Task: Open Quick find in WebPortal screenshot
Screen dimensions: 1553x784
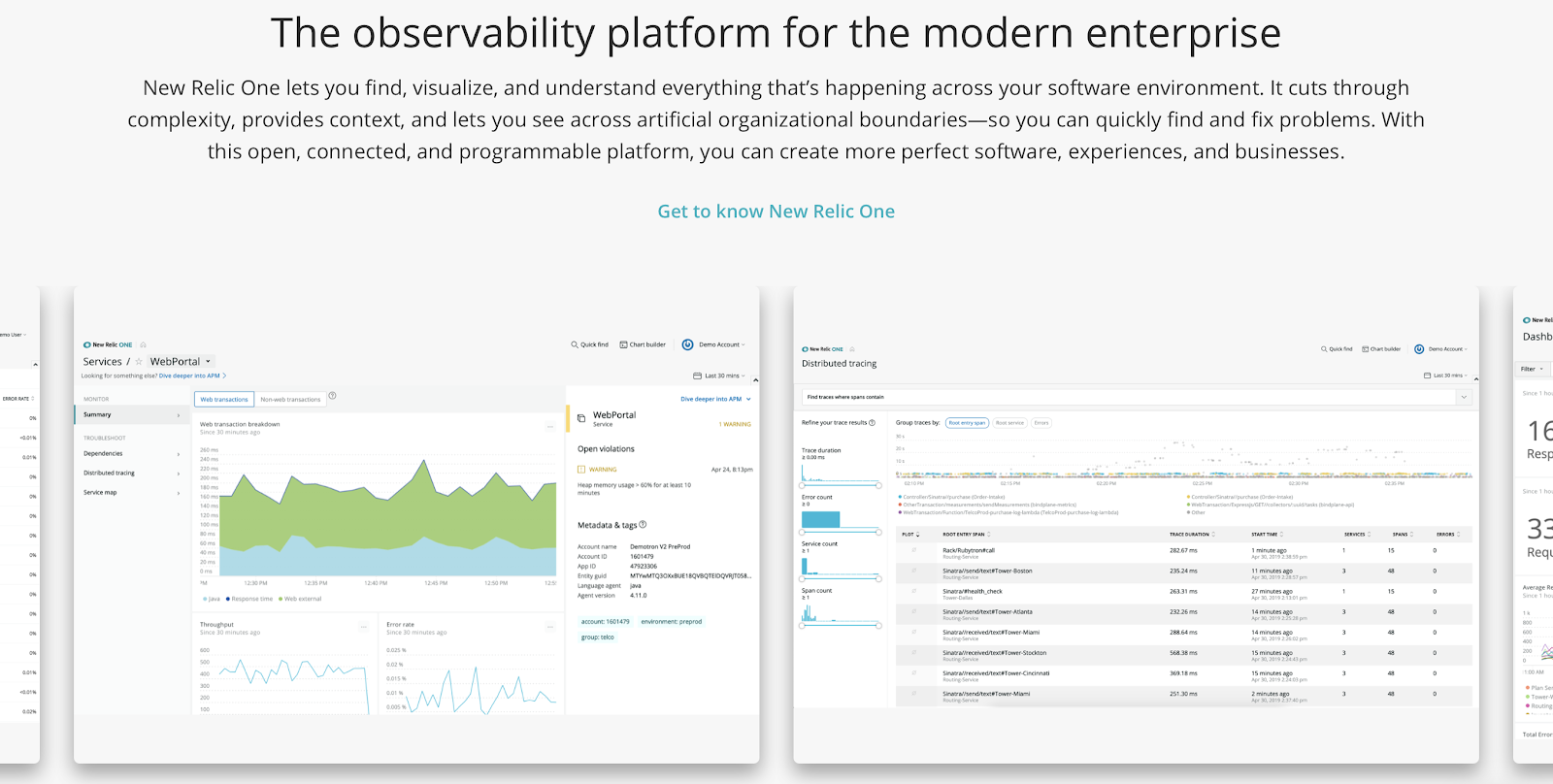Action: click(x=589, y=344)
